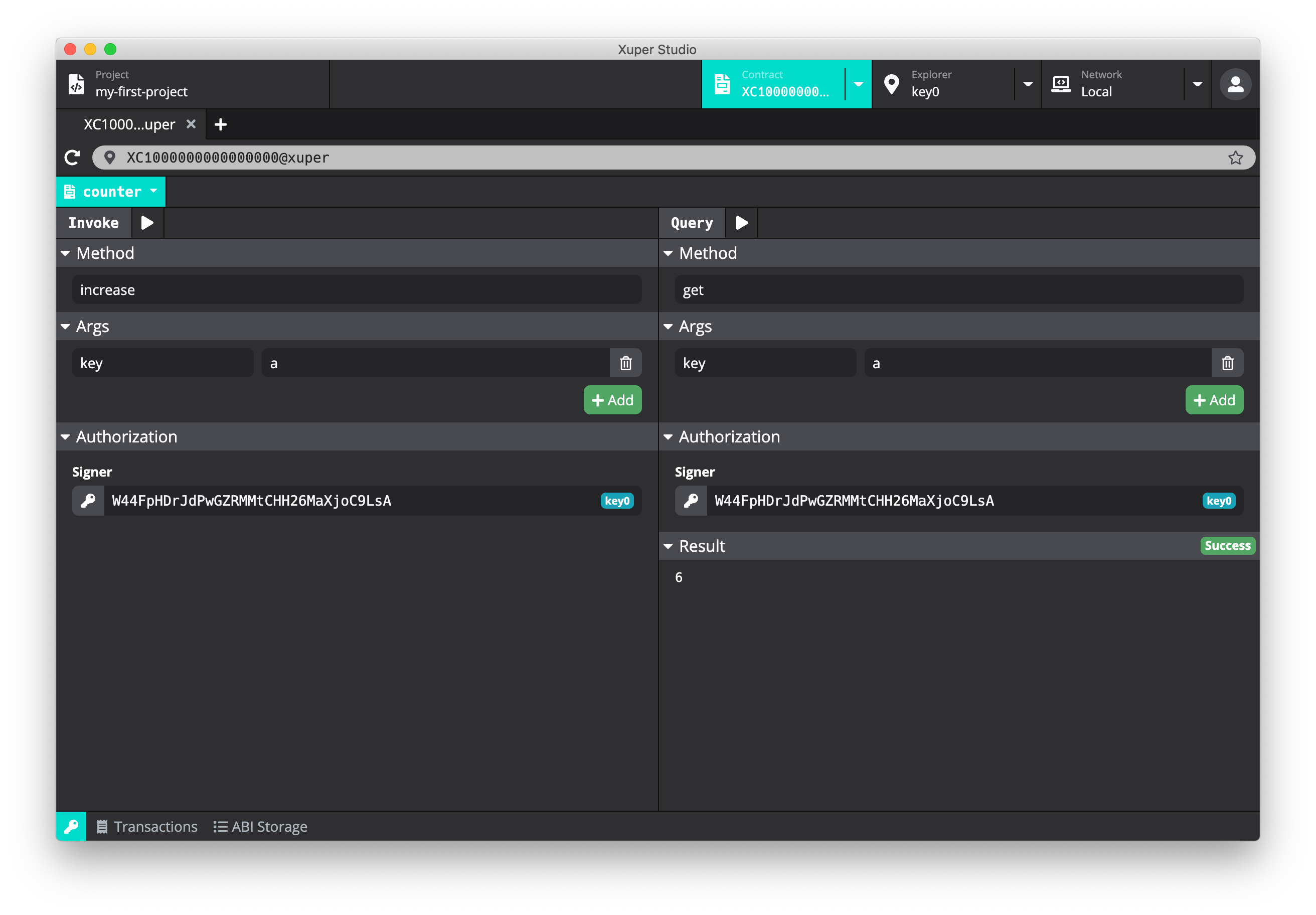Screen dimensions: 1316x915
Task: Collapse the Result section
Action: pyautogui.click(x=669, y=546)
